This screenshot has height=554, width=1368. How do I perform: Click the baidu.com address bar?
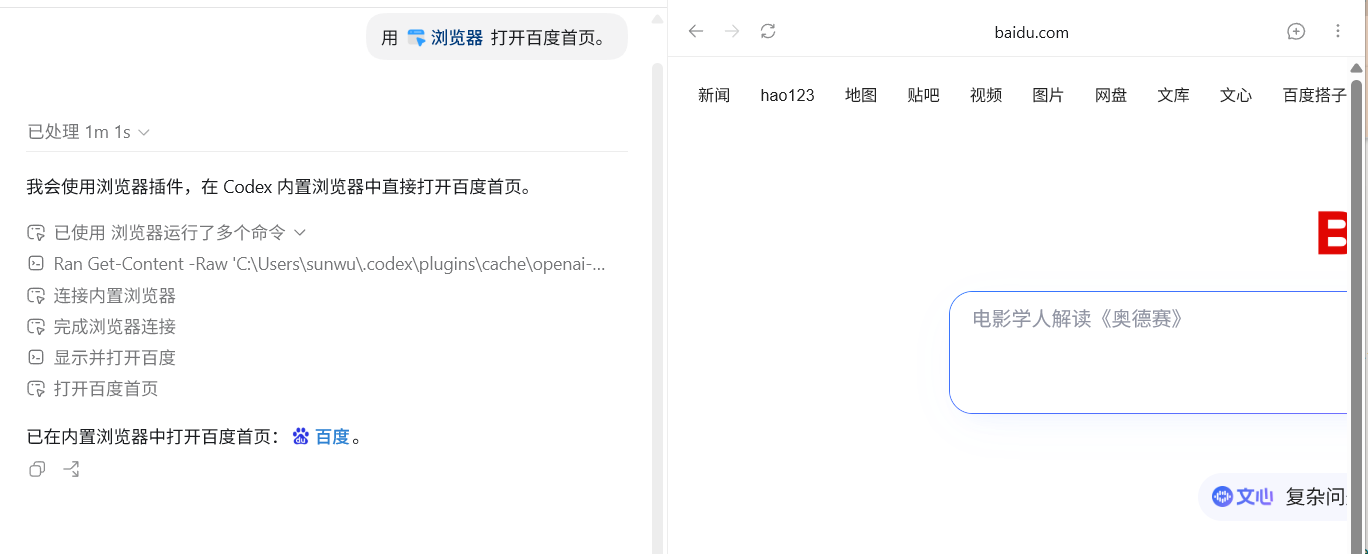coord(1032,32)
